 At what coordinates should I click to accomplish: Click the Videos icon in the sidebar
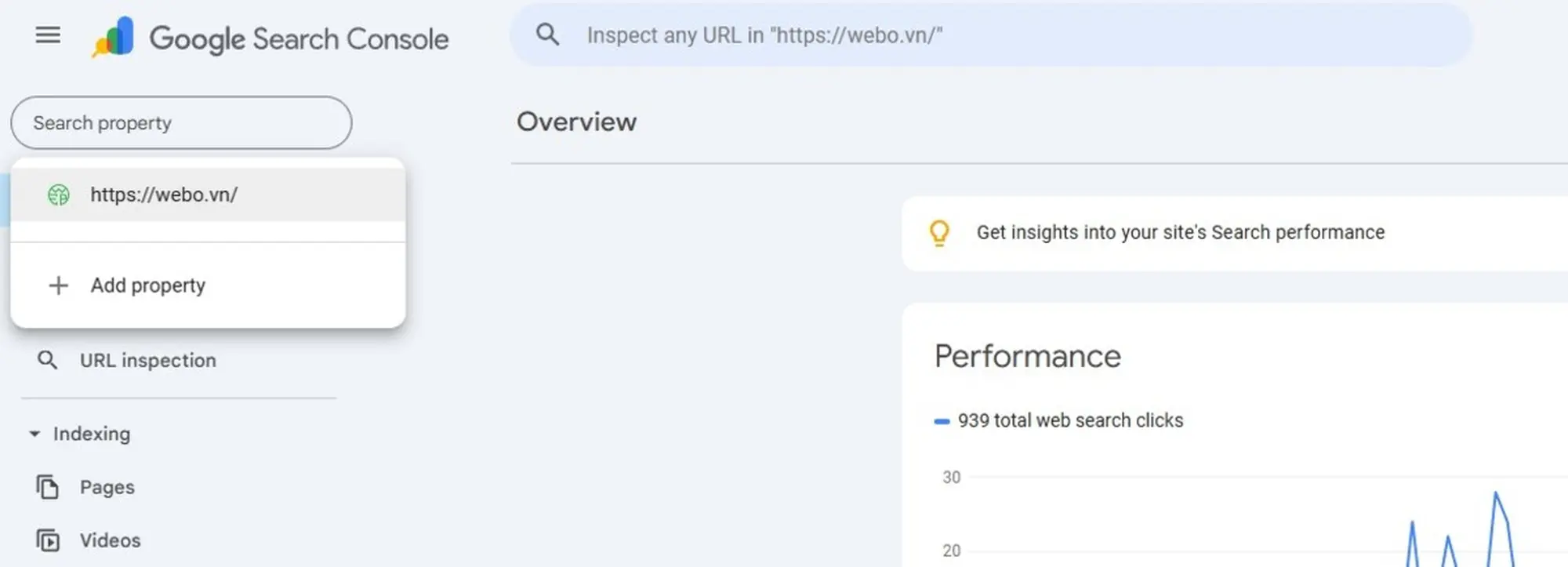(48, 540)
